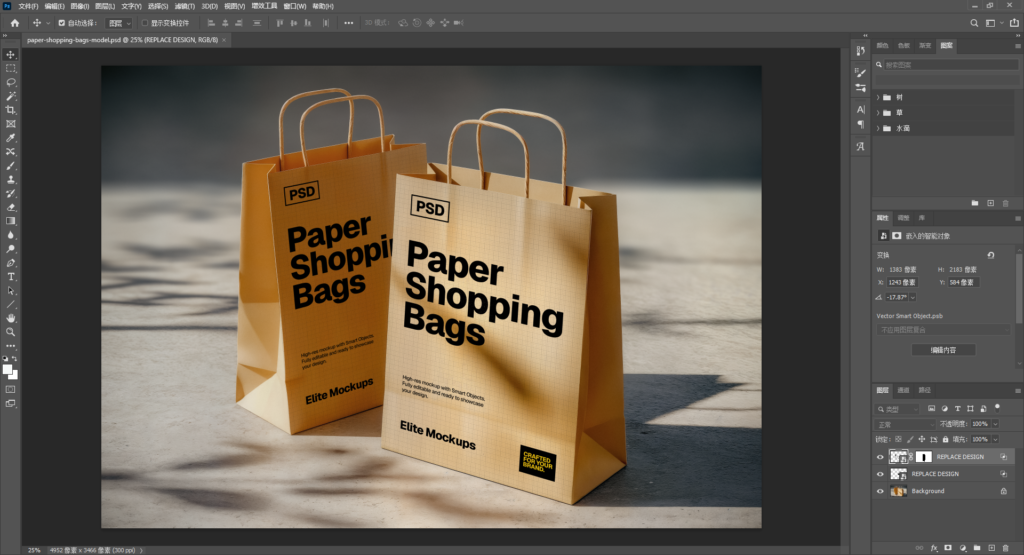This screenshot has height=555, width=1024.
Task: Reset the transform in the Properties panel
Action: point(991,255)
